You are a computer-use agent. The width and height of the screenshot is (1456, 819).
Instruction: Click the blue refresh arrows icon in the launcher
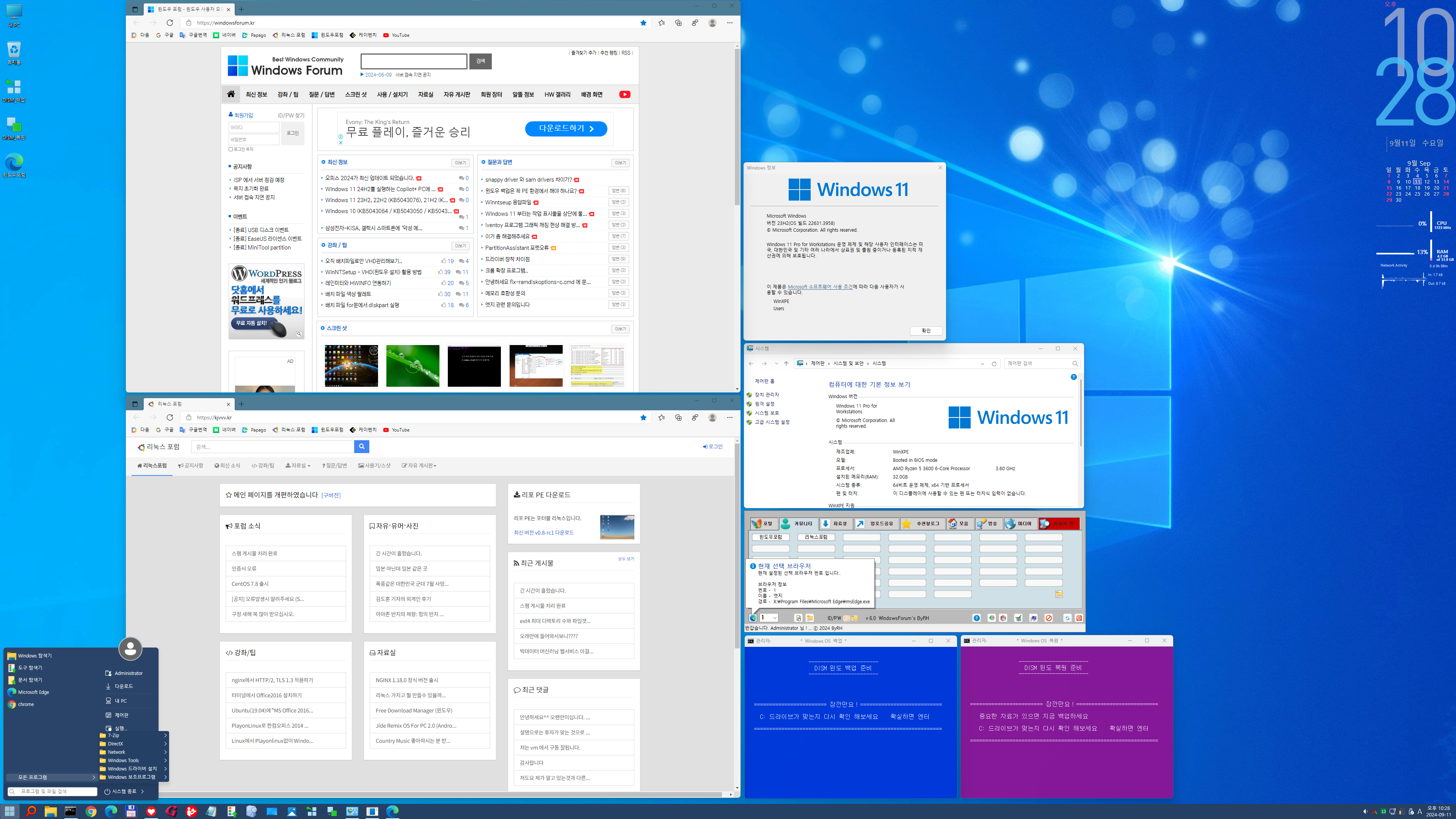1067,618
